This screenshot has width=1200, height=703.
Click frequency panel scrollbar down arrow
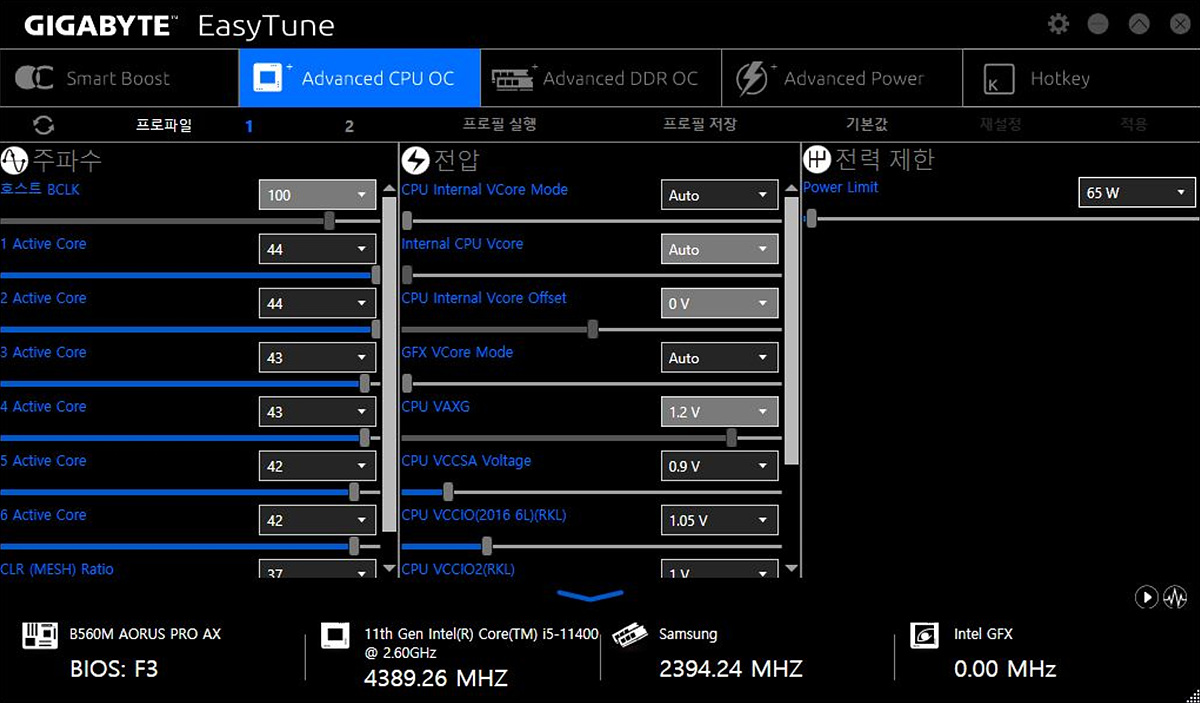point(389,568)
